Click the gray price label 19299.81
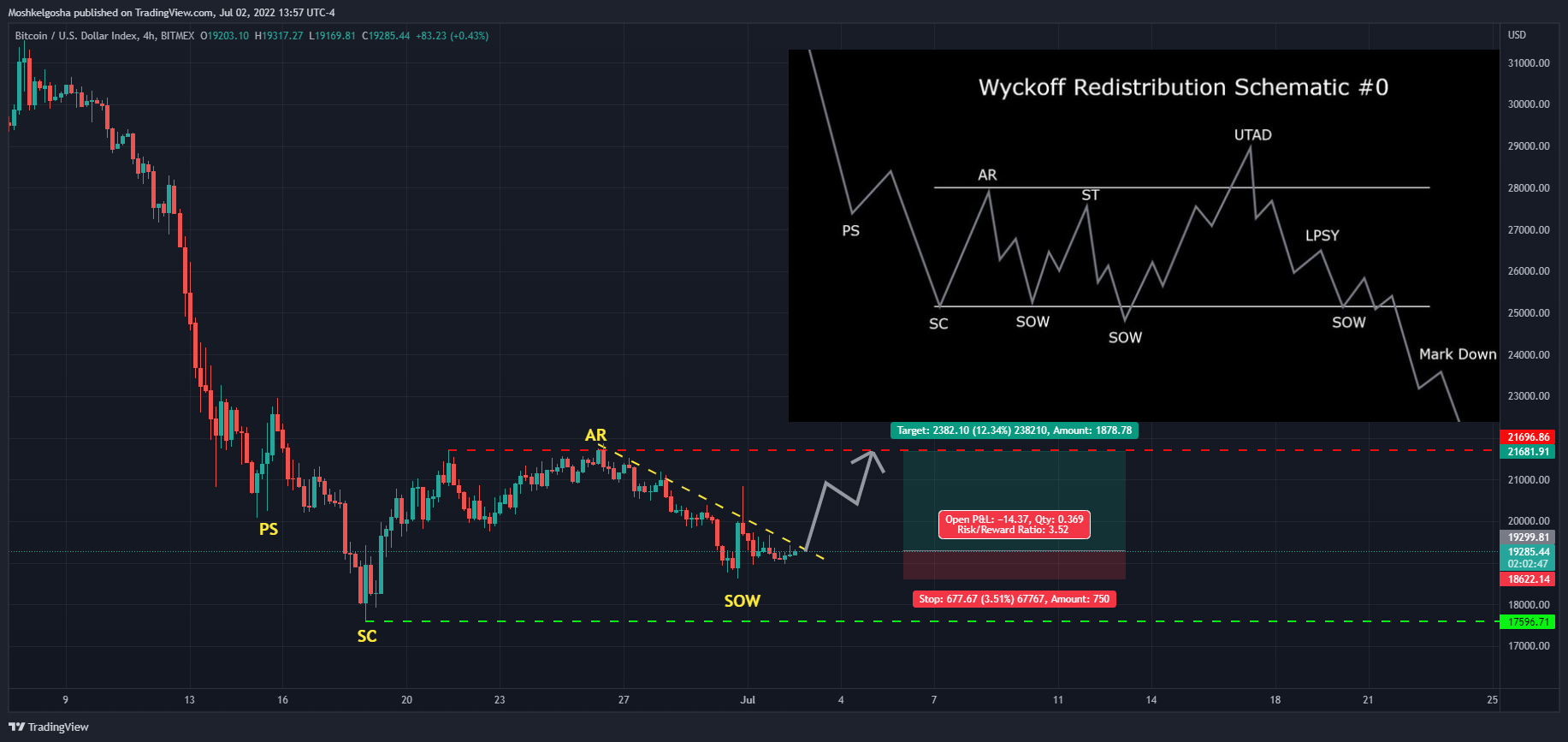Screen dimensions: 1568x742 point(1528,537)
